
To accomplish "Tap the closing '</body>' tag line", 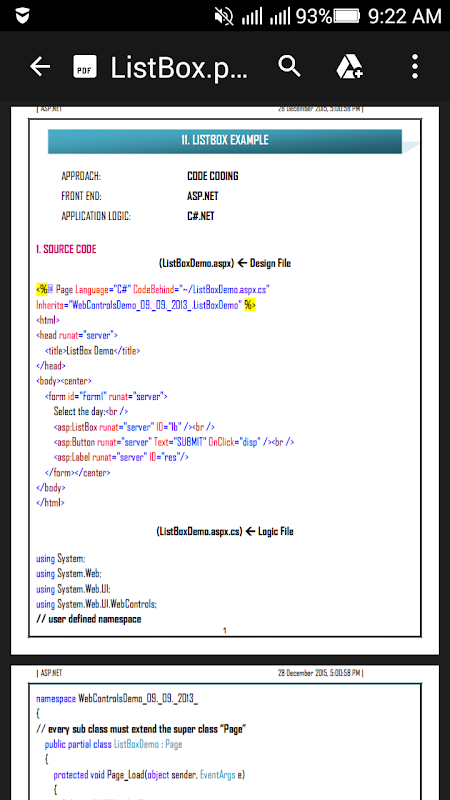I will (51, 488).
